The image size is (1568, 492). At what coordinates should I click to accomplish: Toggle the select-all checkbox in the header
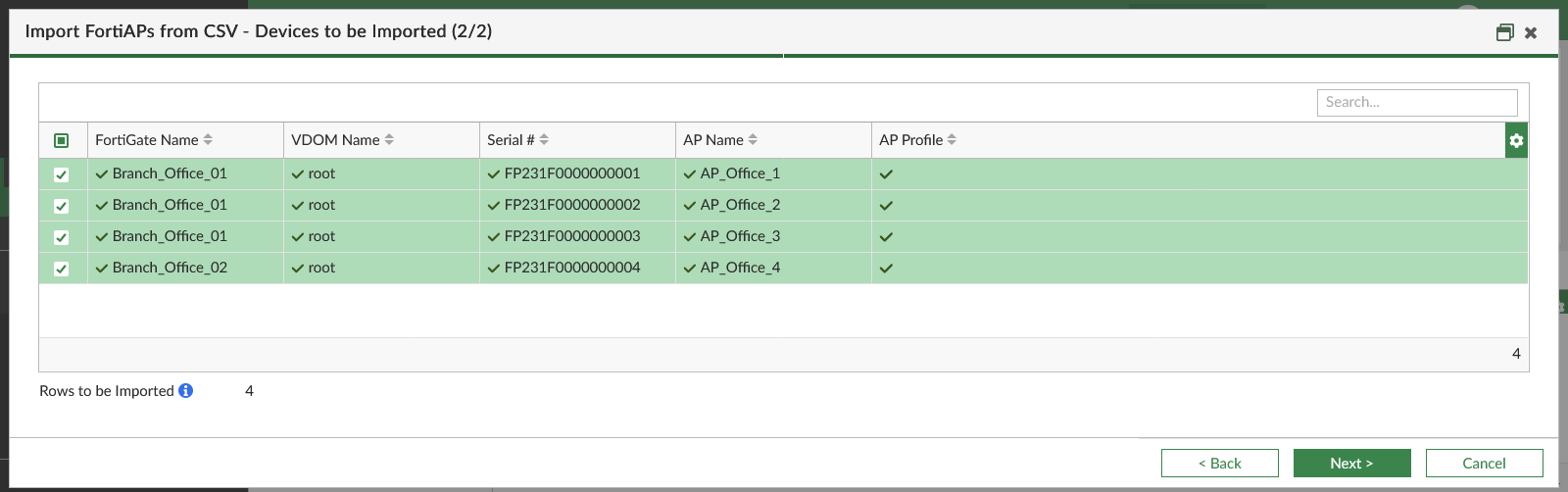[x=61, y=140]
